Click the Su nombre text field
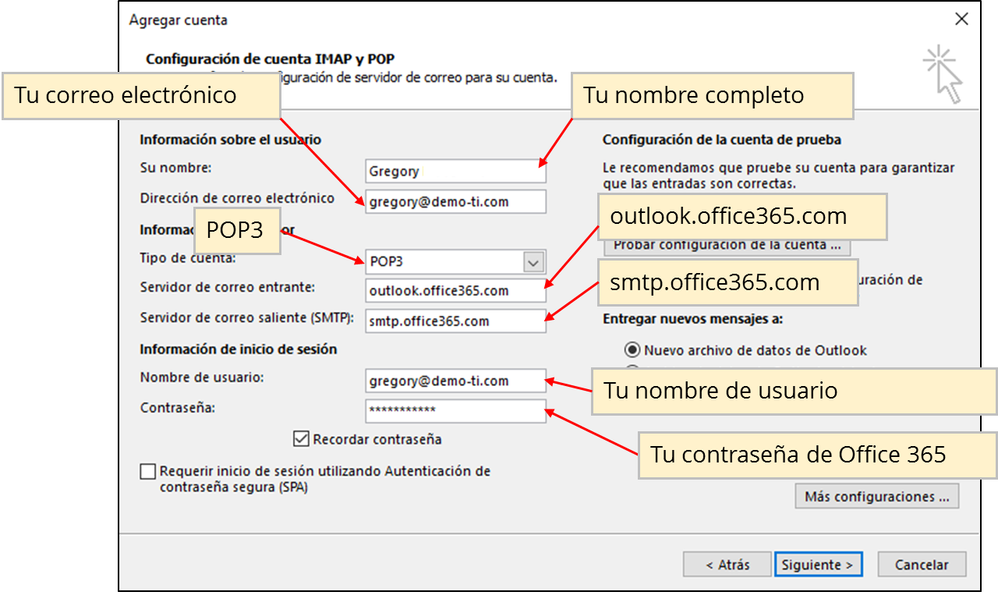Viewport: 998px width, 592px height. [455, 171]
